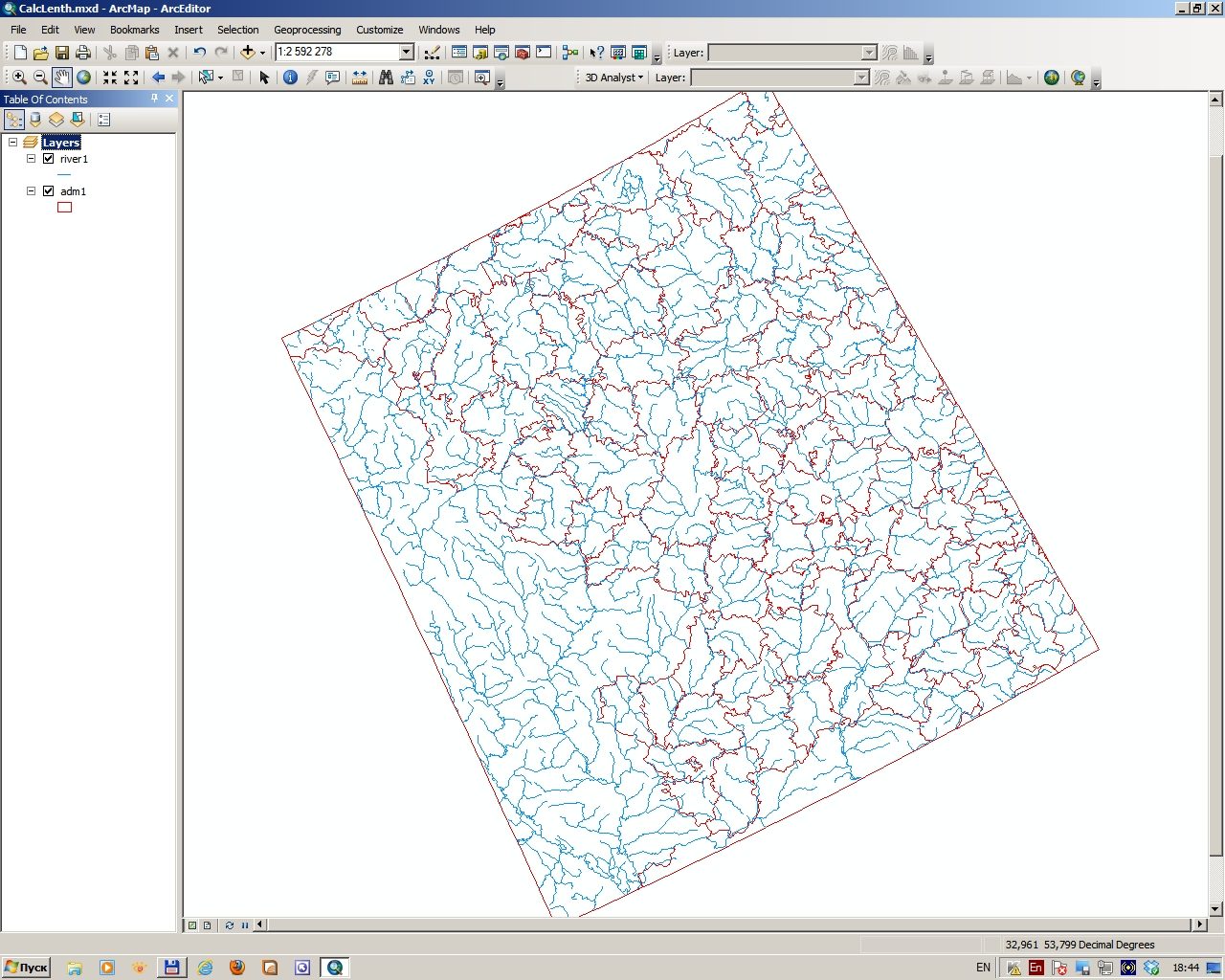1225x980 pixels.
Task: Select the Zoom In tool
Action: click(x=19, y=78)
